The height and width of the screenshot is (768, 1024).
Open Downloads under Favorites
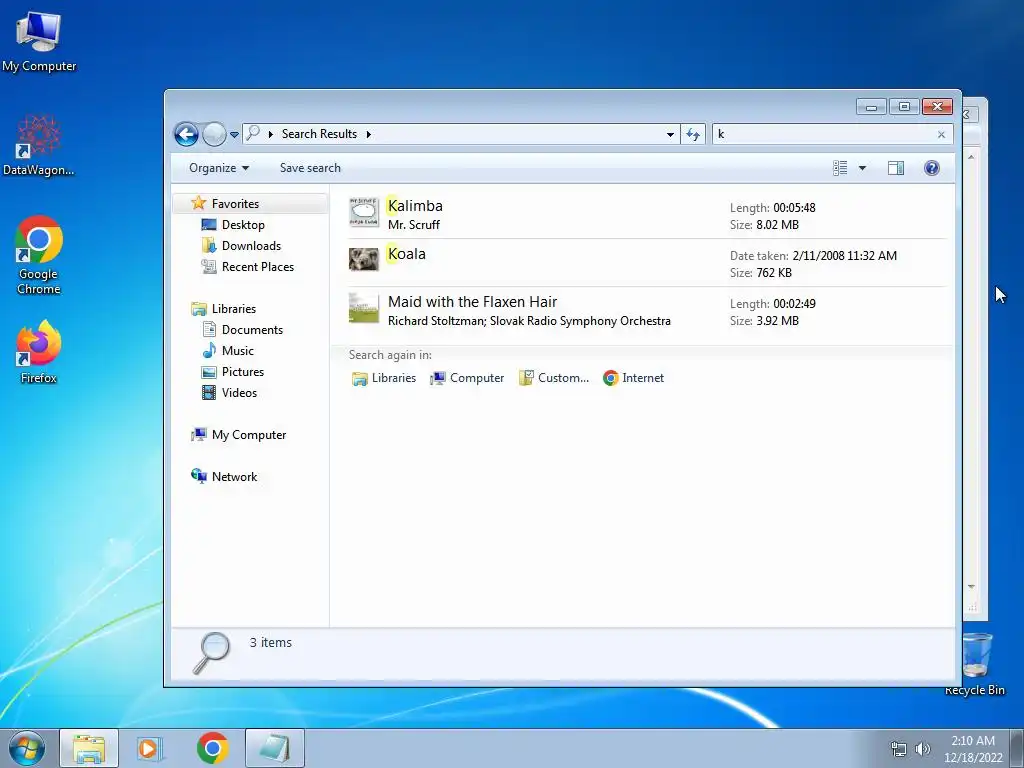tap(251, 246)
